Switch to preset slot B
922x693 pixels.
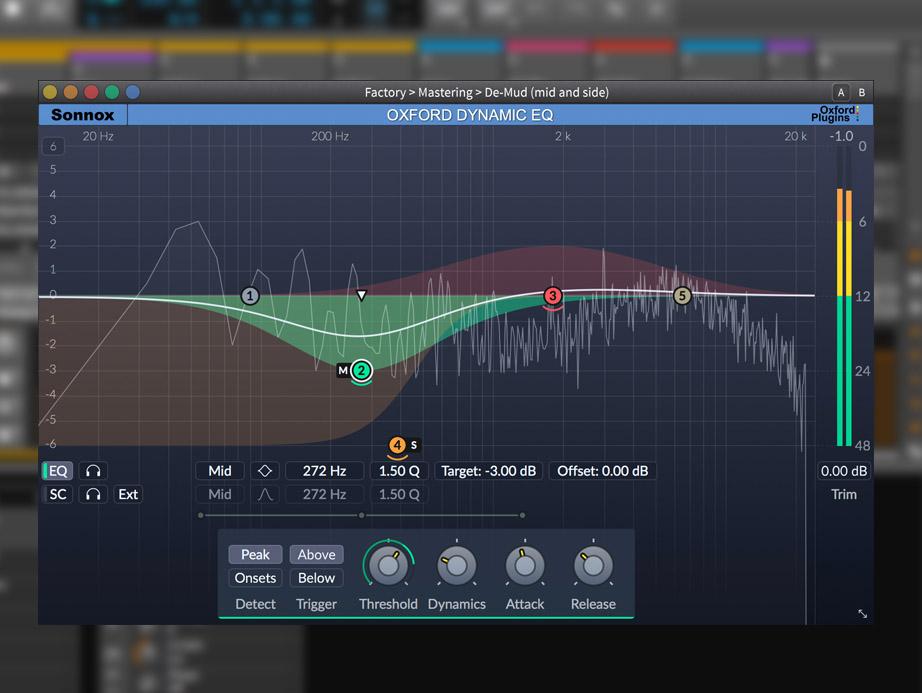point(862,92)
